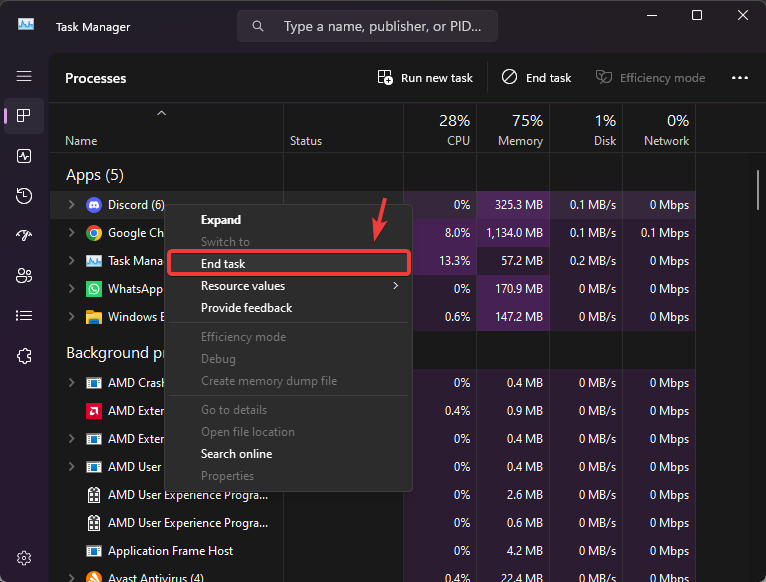Open the Users page icon
766x582 pixels.
coord(24,275)
